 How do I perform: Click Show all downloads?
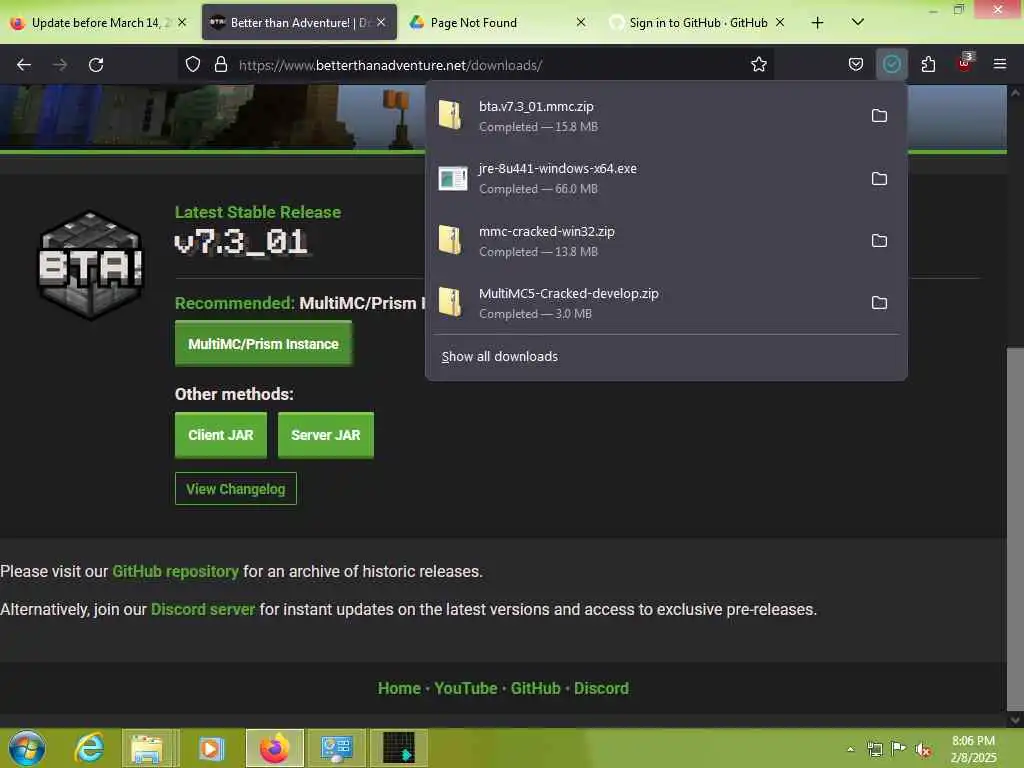(500, 357)
